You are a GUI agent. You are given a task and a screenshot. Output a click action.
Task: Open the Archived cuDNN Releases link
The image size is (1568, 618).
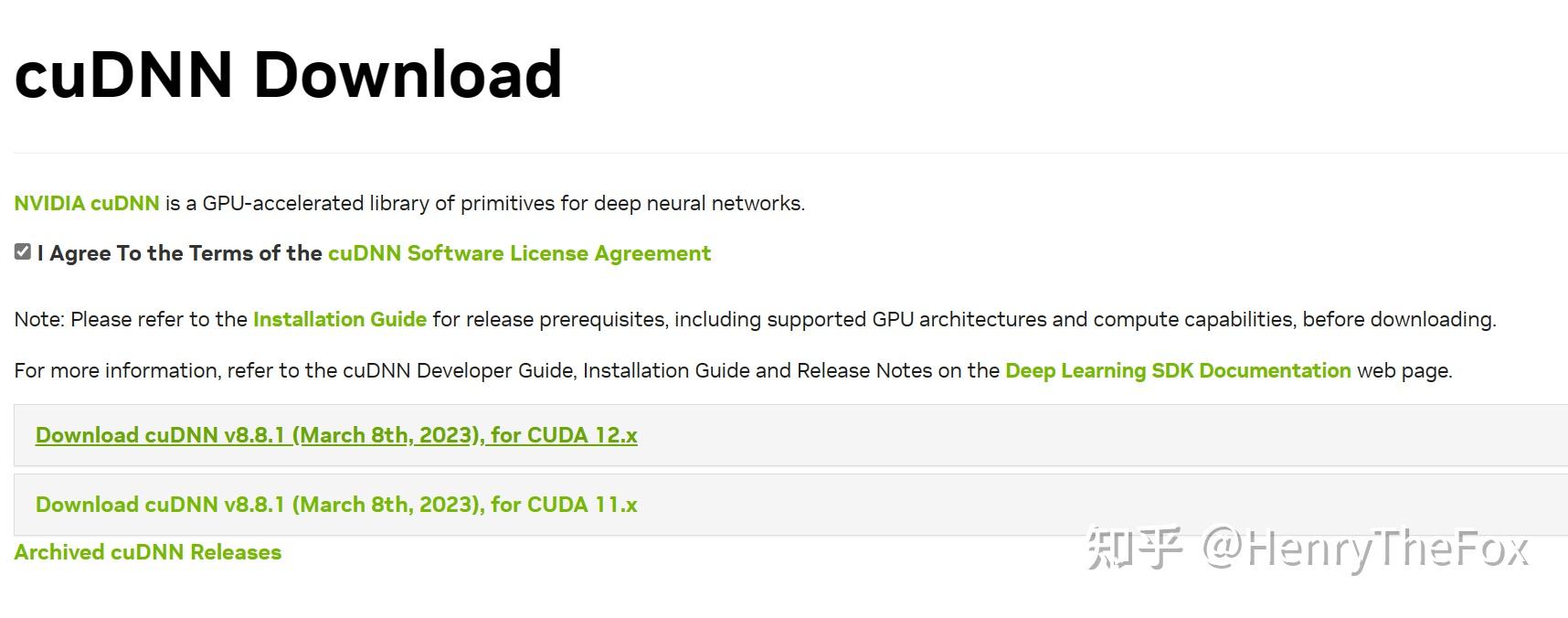pyautogui.click(x=148, y=552)
